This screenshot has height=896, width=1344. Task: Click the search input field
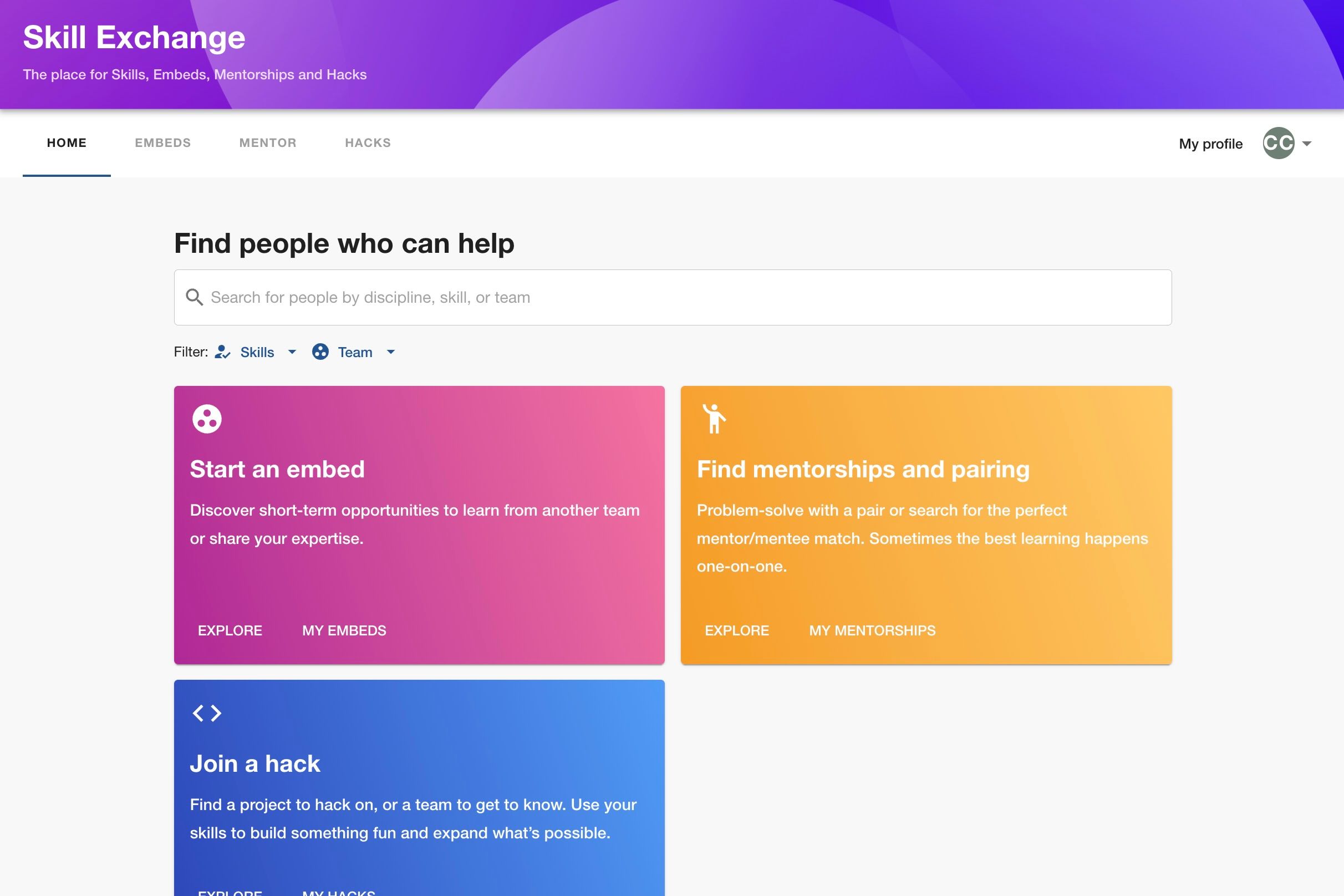point(672,296)
